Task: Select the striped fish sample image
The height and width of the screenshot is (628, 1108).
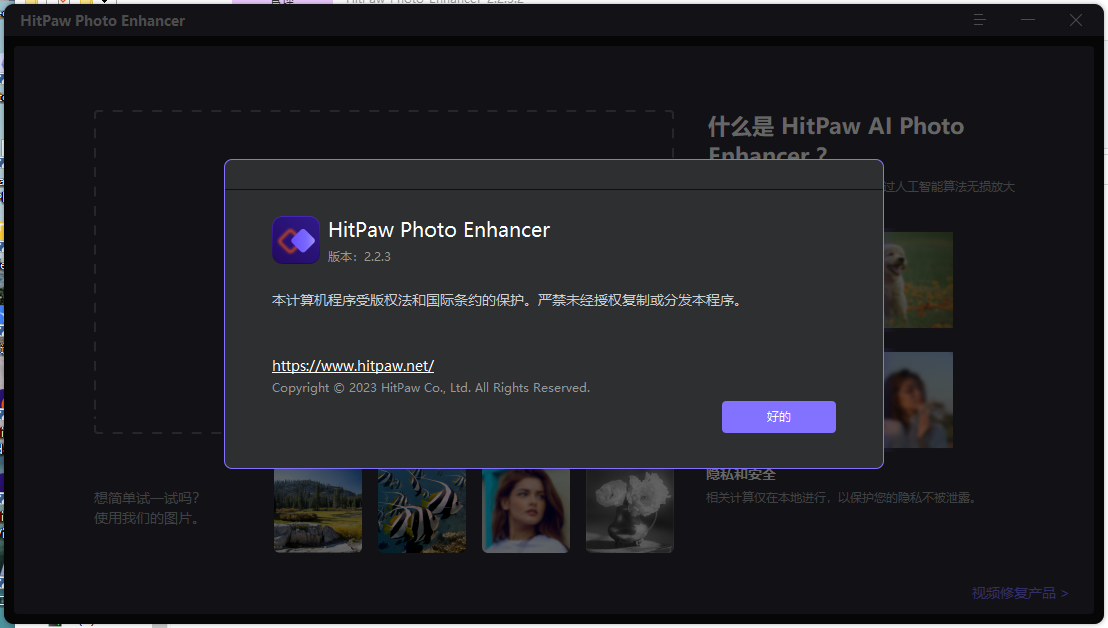Action: (x=422, y=511)
